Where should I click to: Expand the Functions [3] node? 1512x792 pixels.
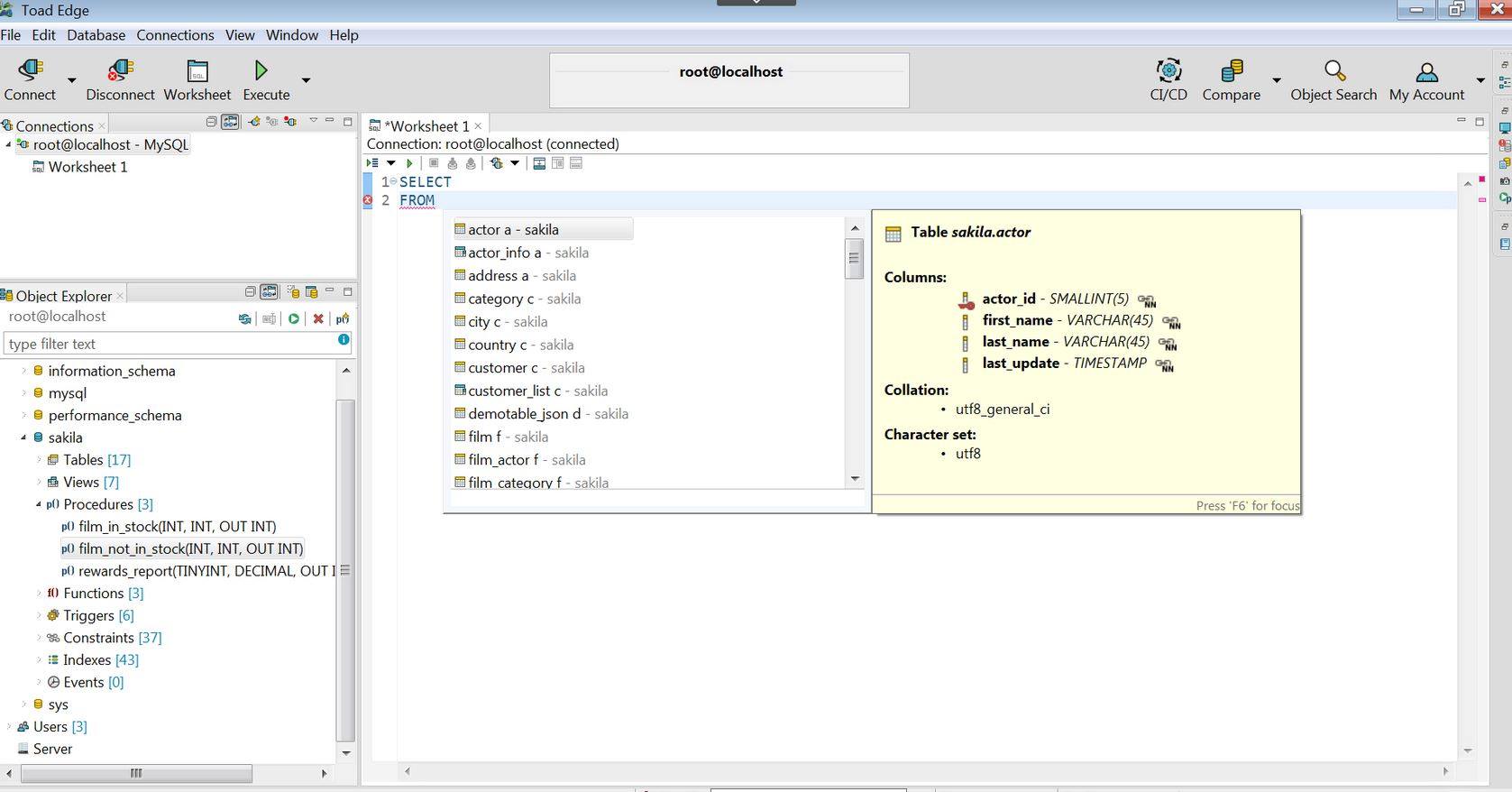[x=39, y=593]
